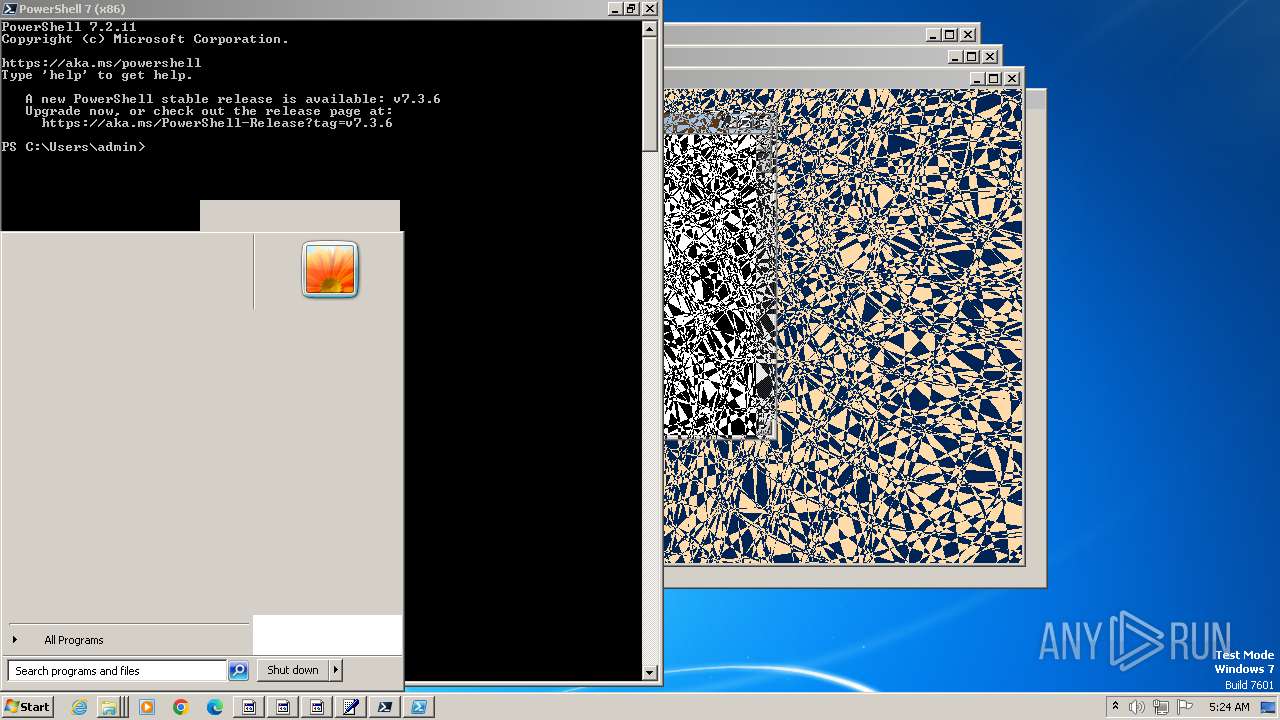The image size is (1280, 720).
Task: Click the PowerShell vertical scrollbar thumb
Action: (x=650, y=95)
